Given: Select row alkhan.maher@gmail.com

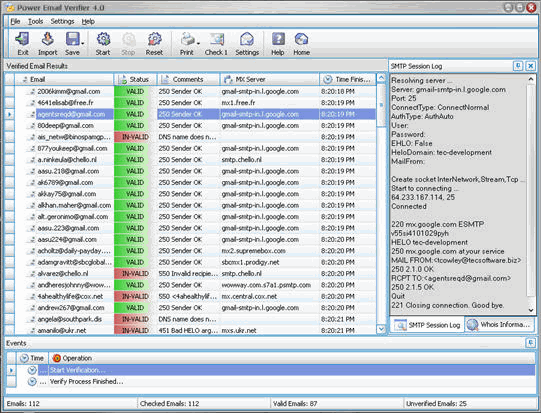Looking at the screenshot, I should (195, 205).
